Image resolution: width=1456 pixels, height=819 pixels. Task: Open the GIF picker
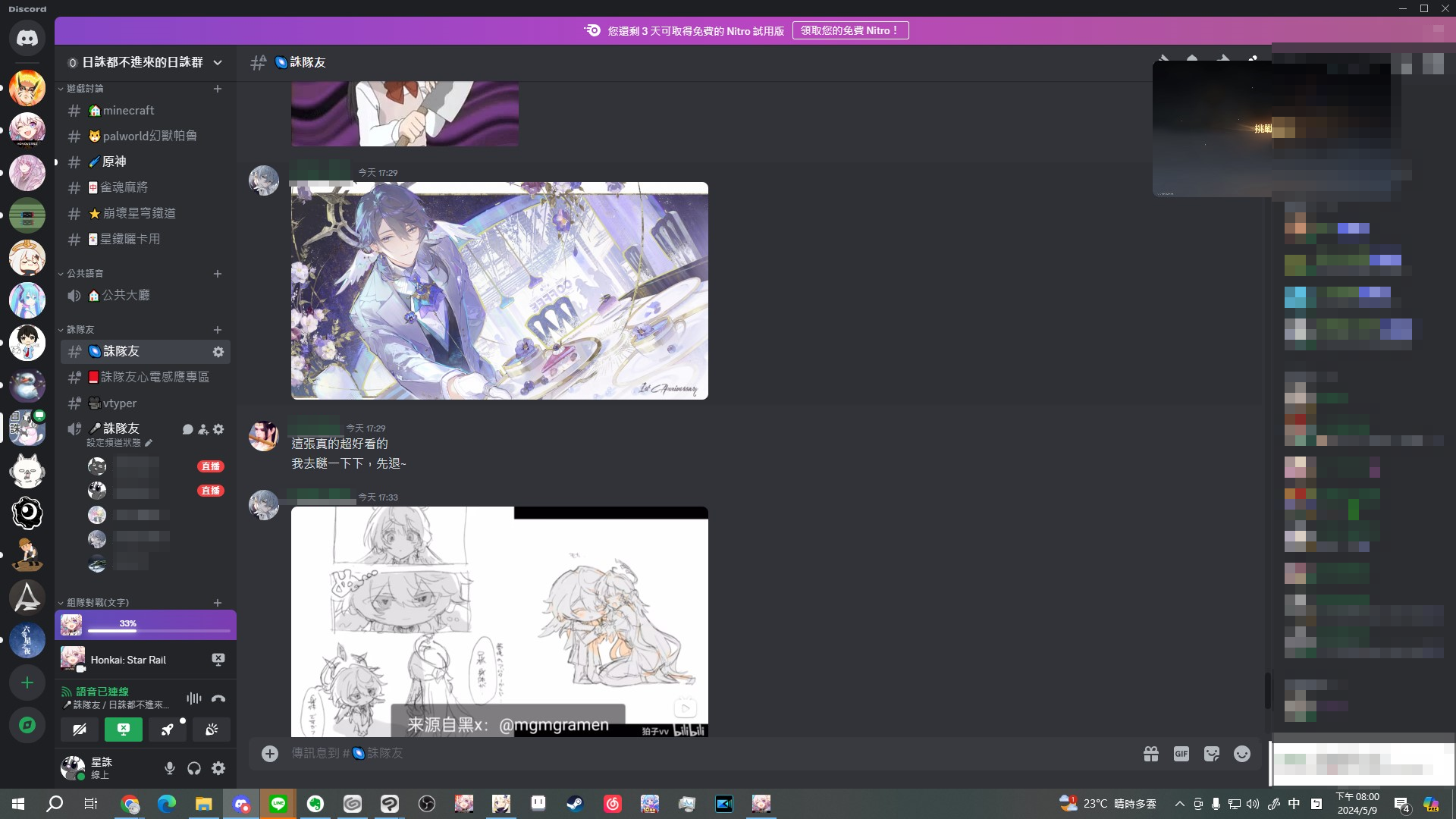1181,754
